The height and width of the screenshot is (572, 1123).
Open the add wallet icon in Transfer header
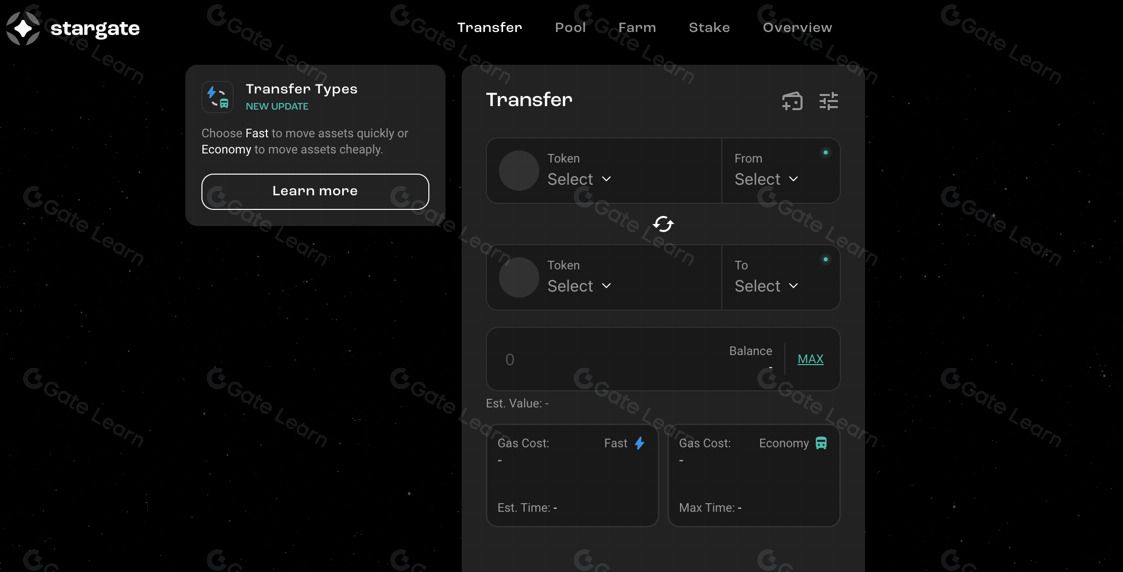click(x=792, y=102)
